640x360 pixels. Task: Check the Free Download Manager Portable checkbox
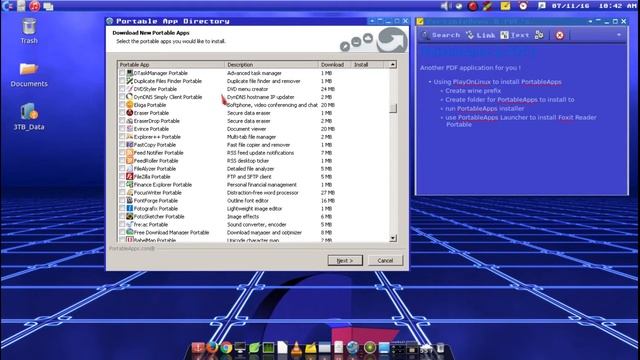(x=122, y=233)
